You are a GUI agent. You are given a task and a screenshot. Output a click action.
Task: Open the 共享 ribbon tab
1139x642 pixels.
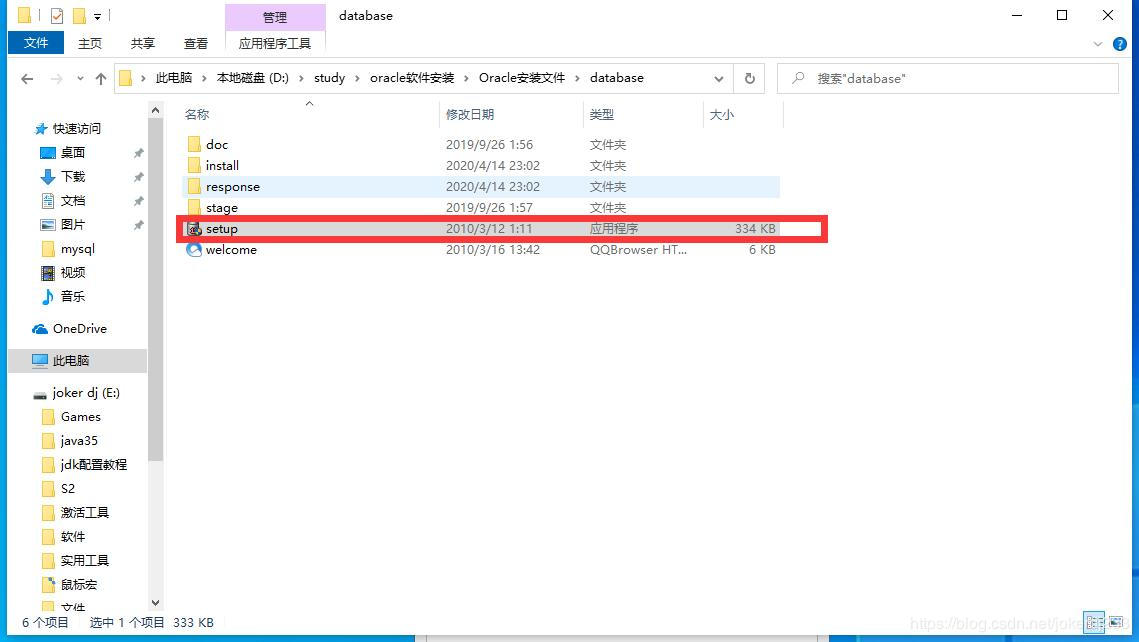(142, 44)
